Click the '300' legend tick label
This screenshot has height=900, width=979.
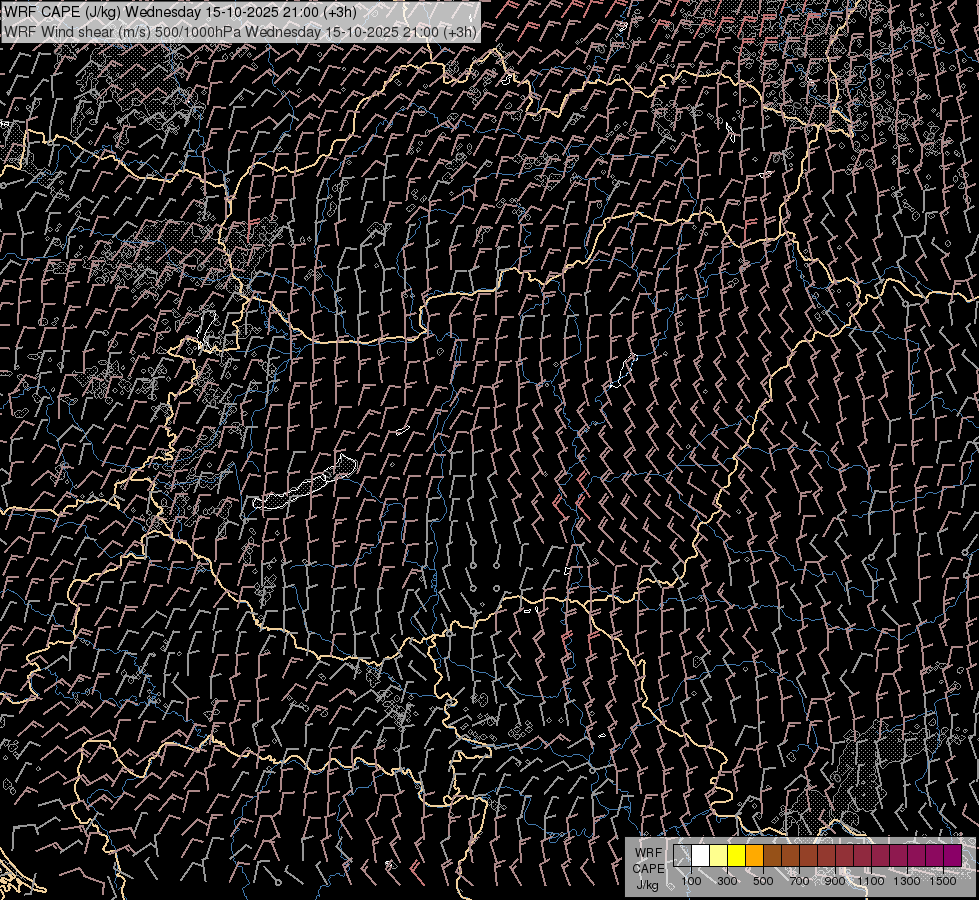click(x=727, y=881)
